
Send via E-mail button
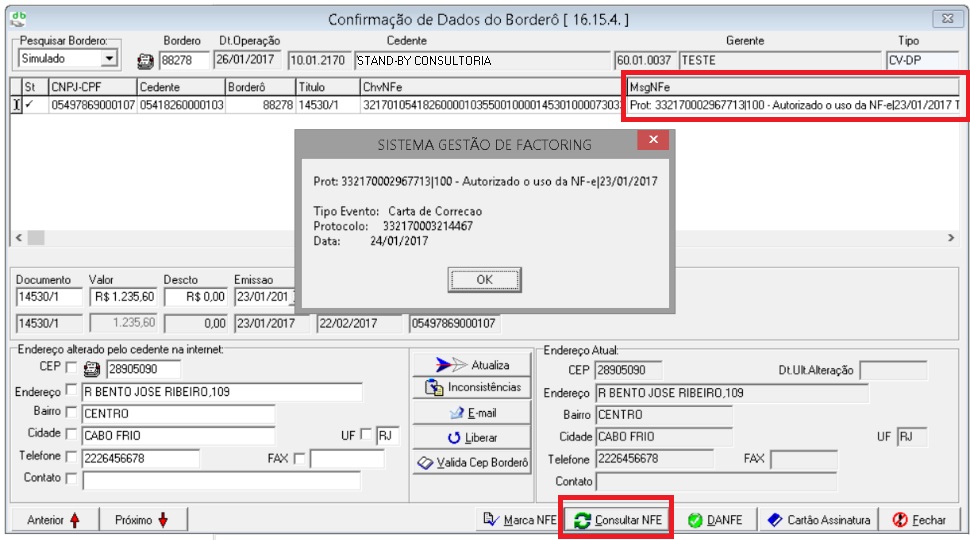click(x=472, y=412)
